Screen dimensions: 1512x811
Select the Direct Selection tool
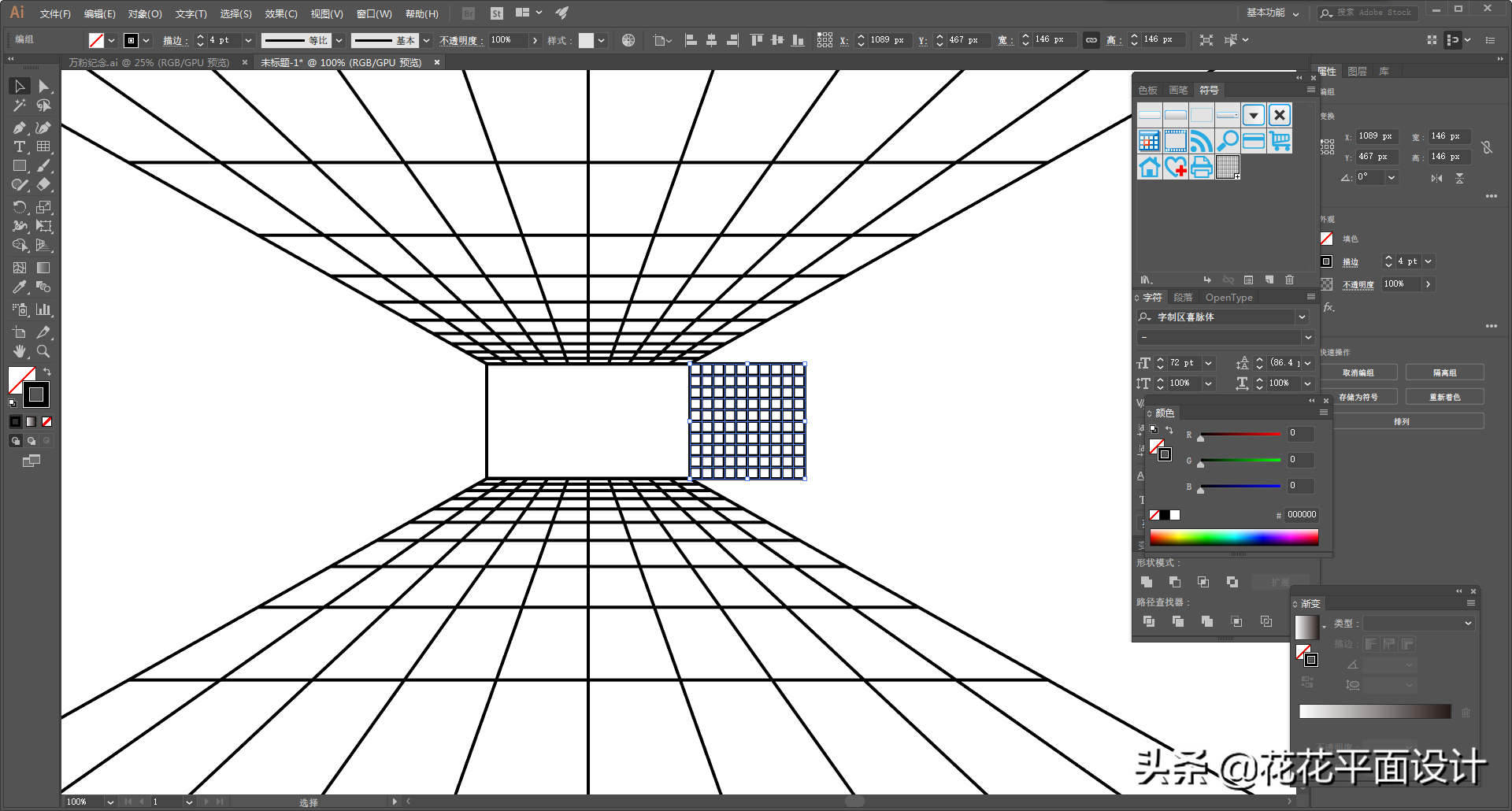point(44,87)
